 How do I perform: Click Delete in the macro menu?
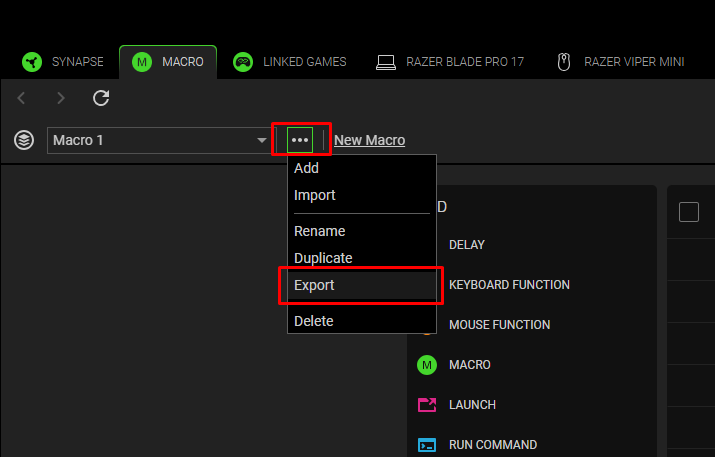[313, 321]
